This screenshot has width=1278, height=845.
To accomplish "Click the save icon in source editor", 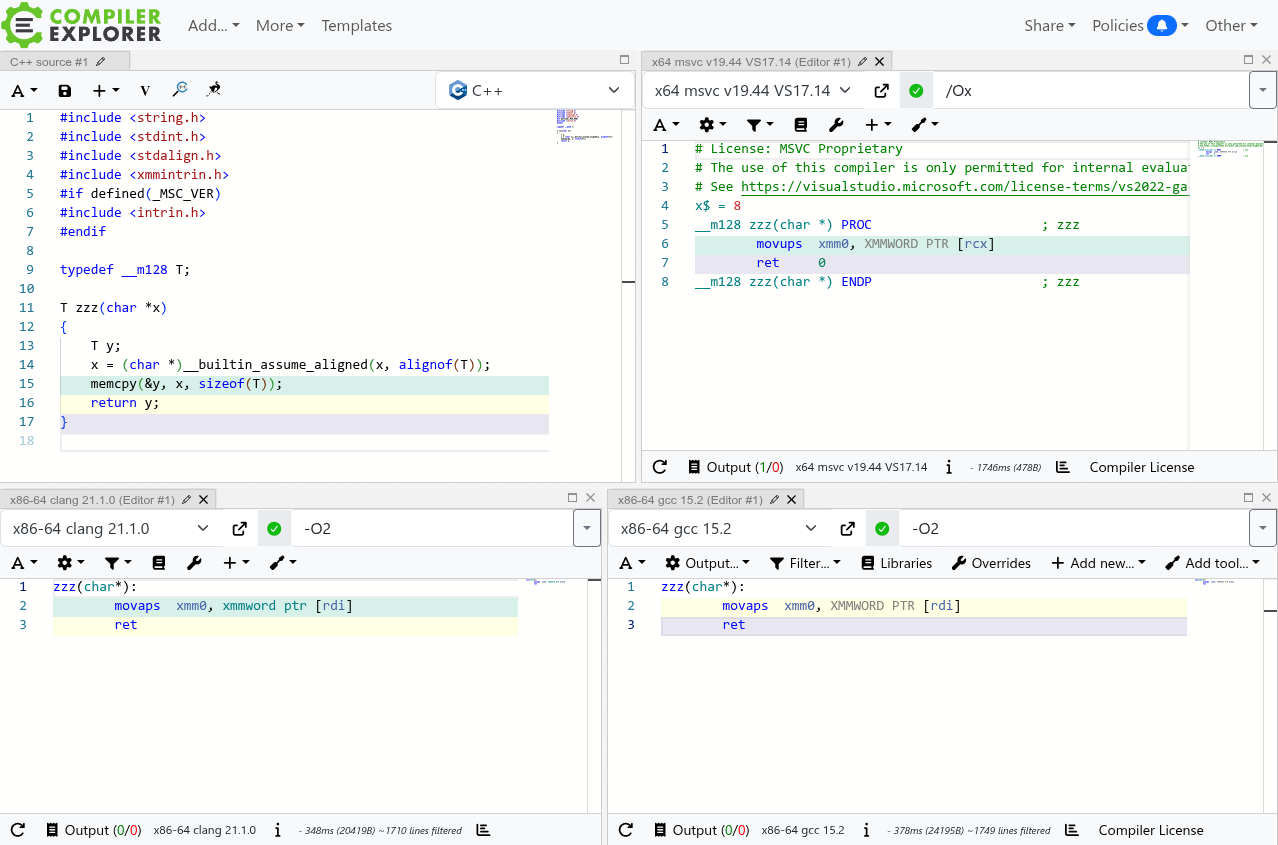I will 65,91.
